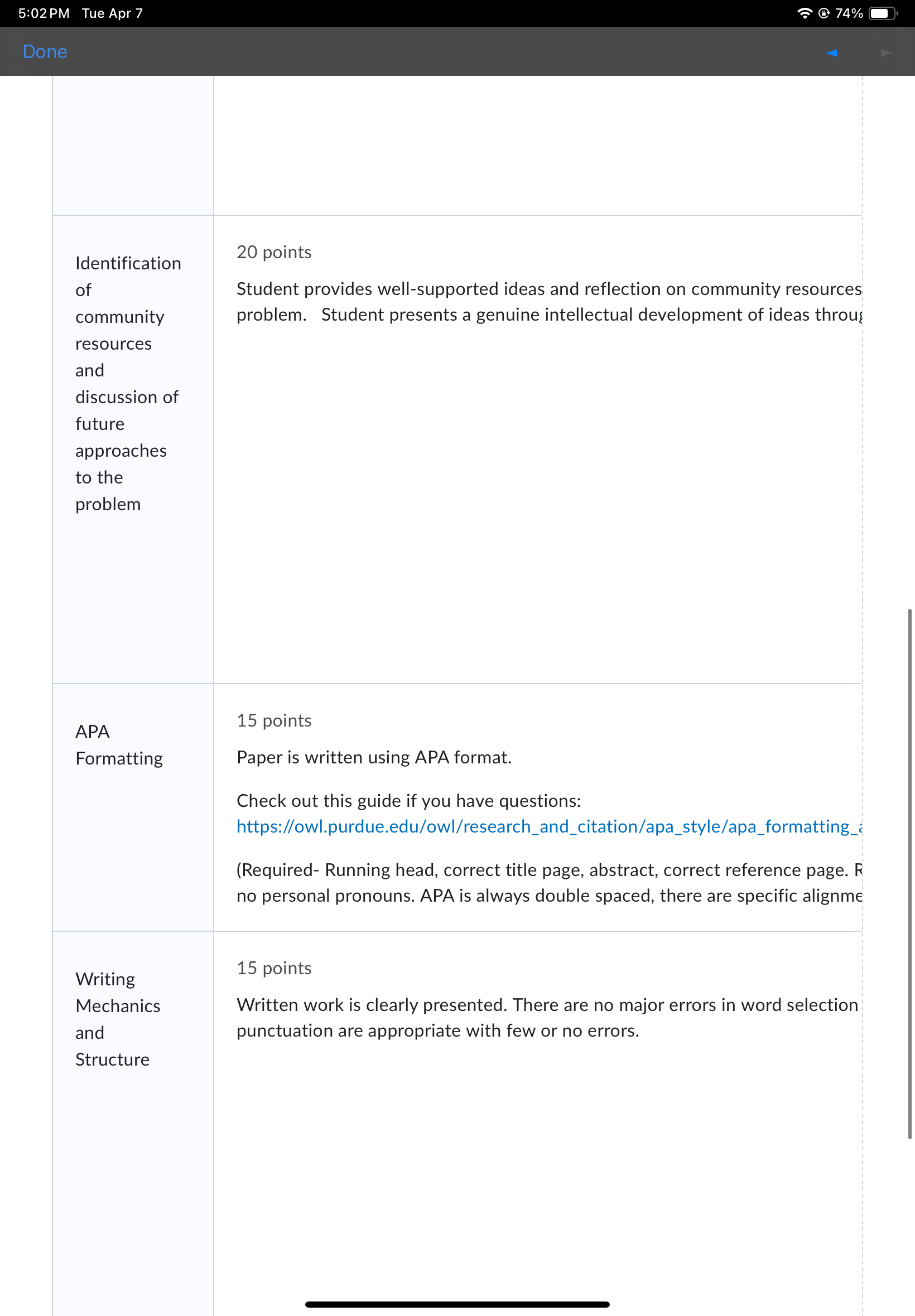Tap the Done button
Viewport: 915px width, 1316px height.
click(x=45, y=51)
